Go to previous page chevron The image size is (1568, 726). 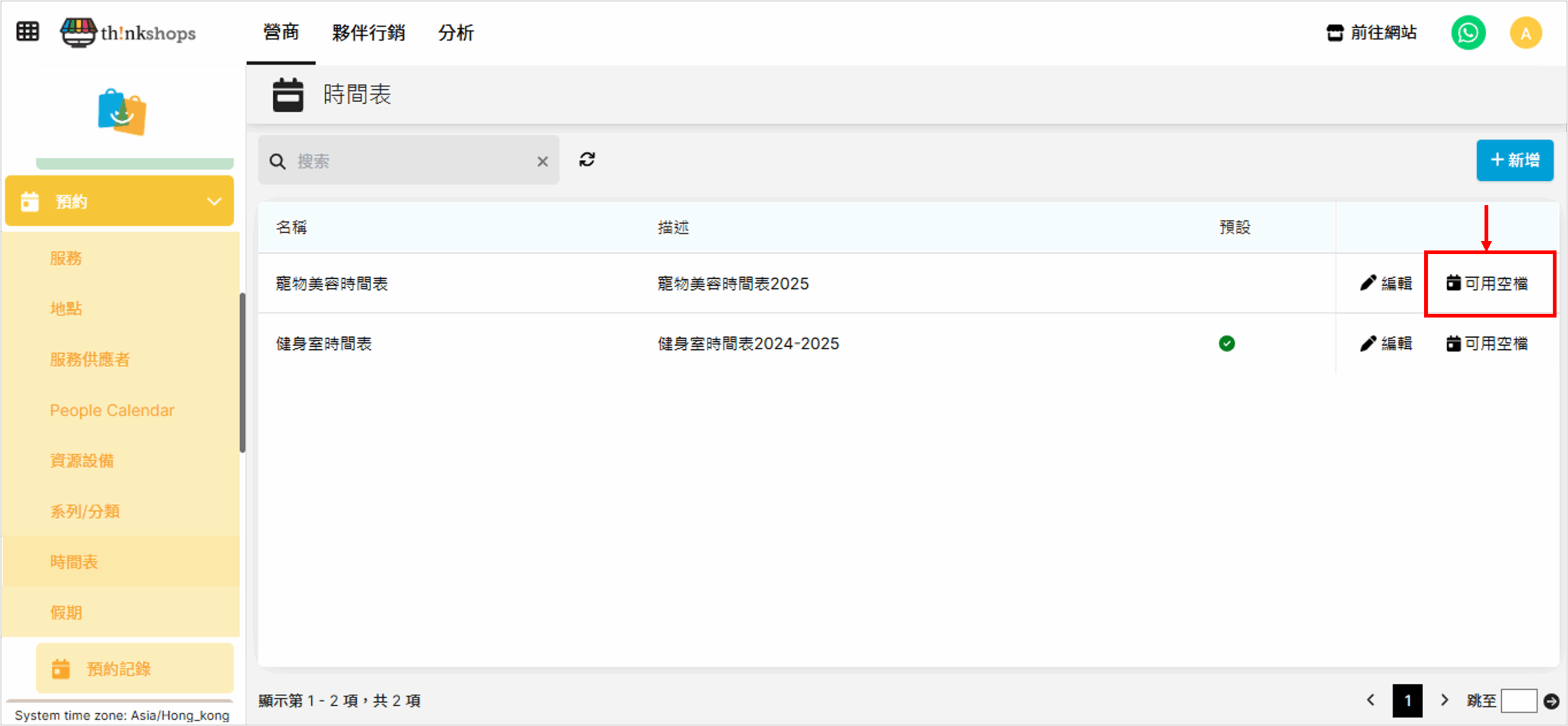1371,700
